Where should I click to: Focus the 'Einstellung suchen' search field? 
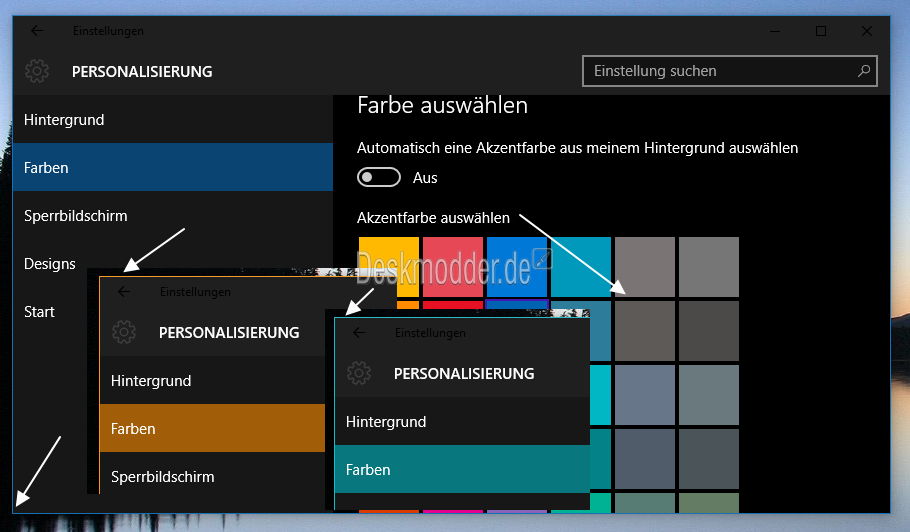[730, 71]
